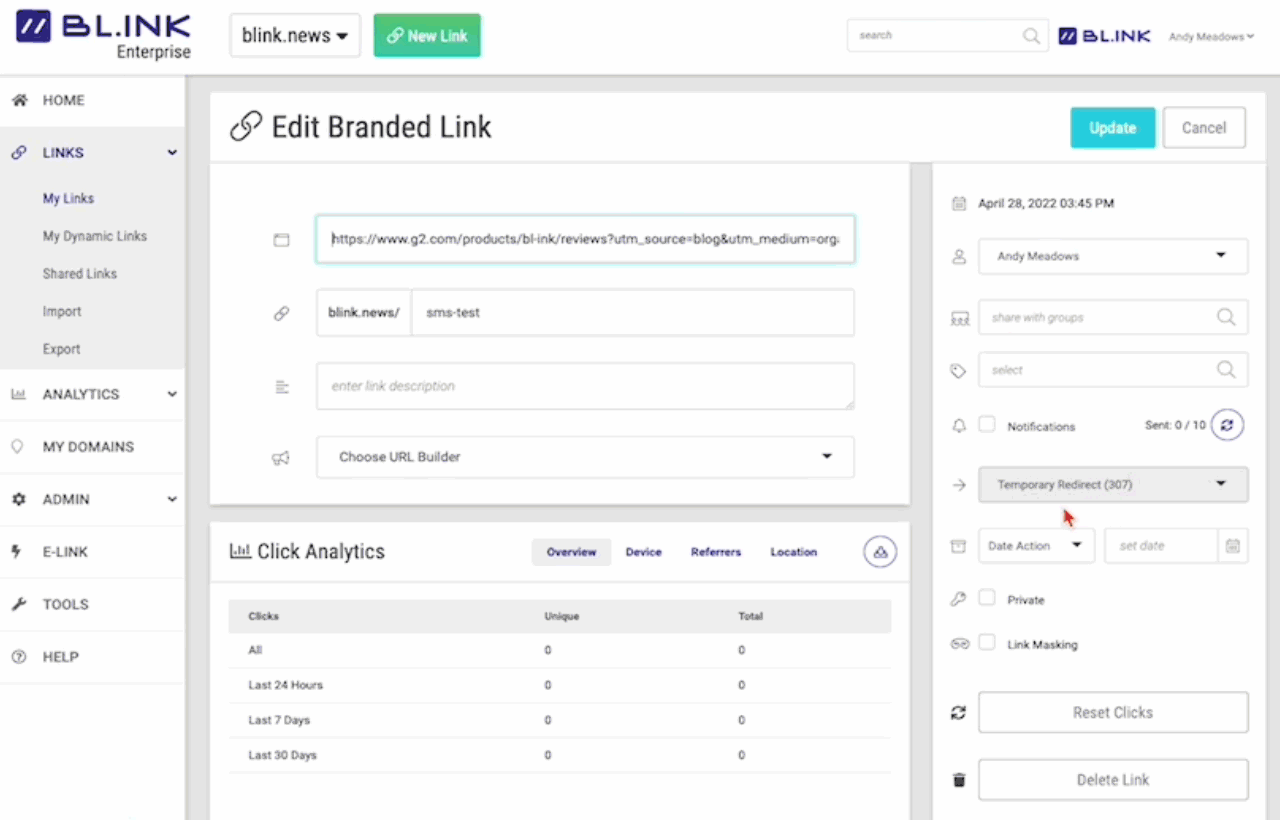This screenshot has height=820, width=1280.
Task: Click the Admin gear icon
Action: [x=18, y=499]
